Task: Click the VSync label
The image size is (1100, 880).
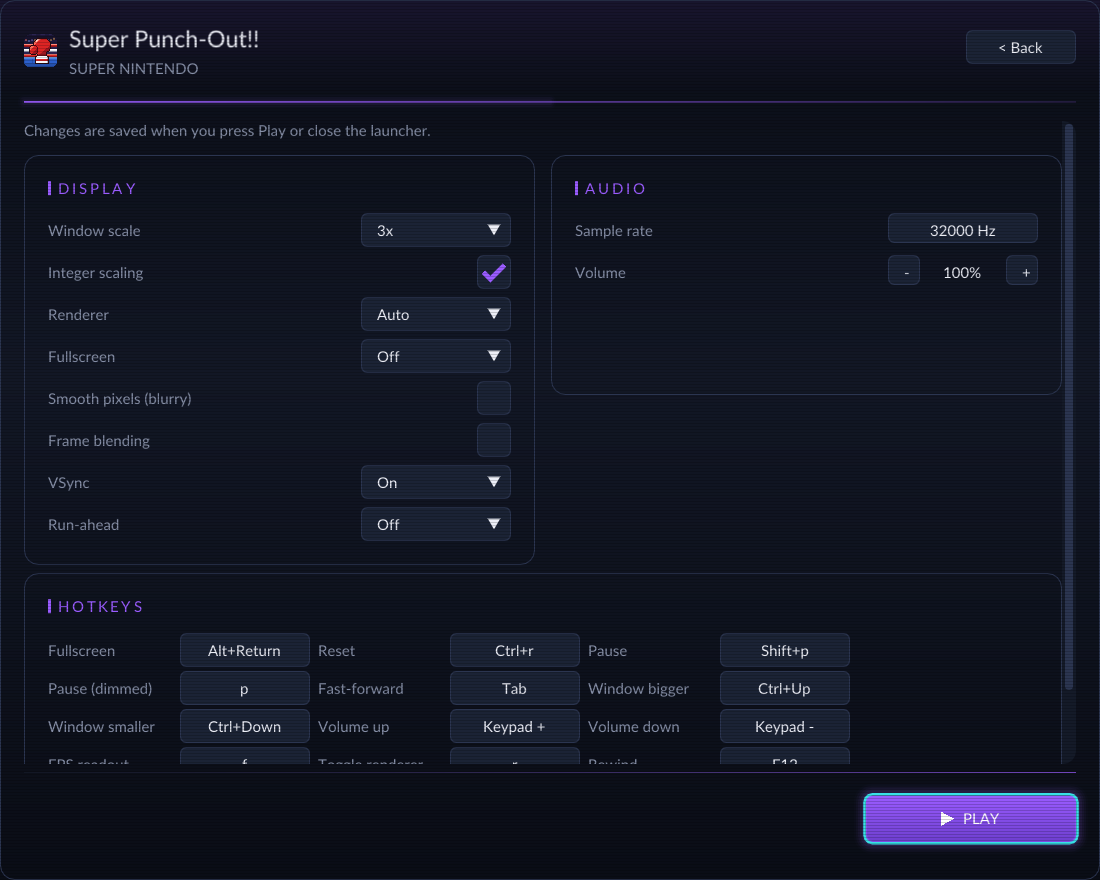Action: [69, 483]
